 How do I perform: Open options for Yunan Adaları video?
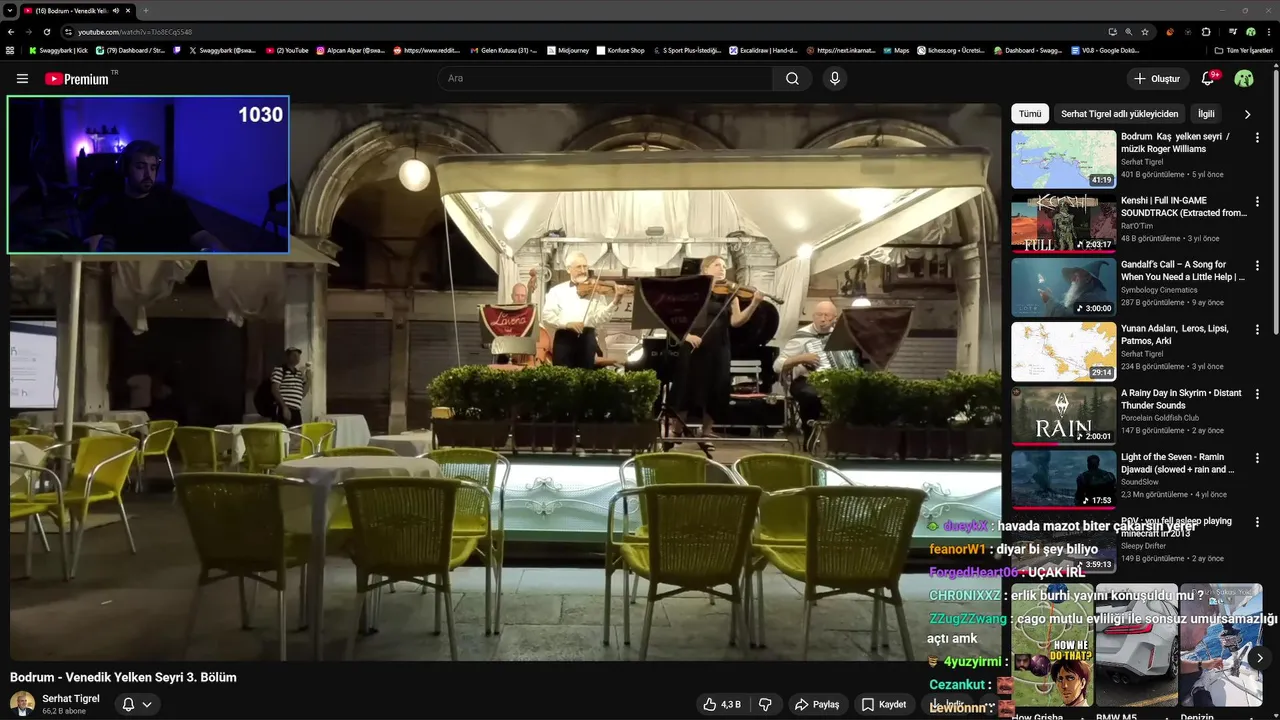[1258, 329]
